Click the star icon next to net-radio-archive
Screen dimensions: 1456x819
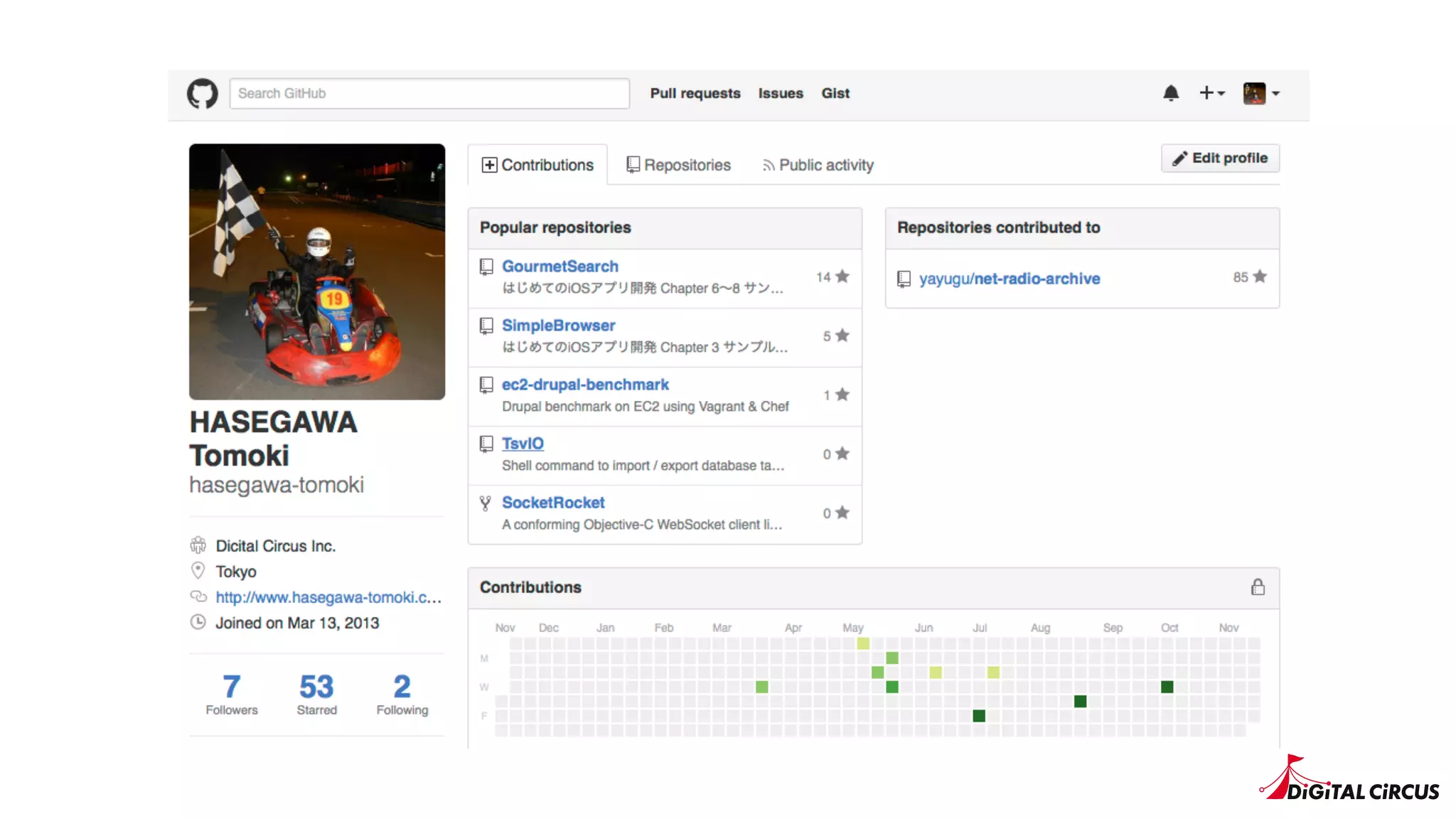(1260, 277)
